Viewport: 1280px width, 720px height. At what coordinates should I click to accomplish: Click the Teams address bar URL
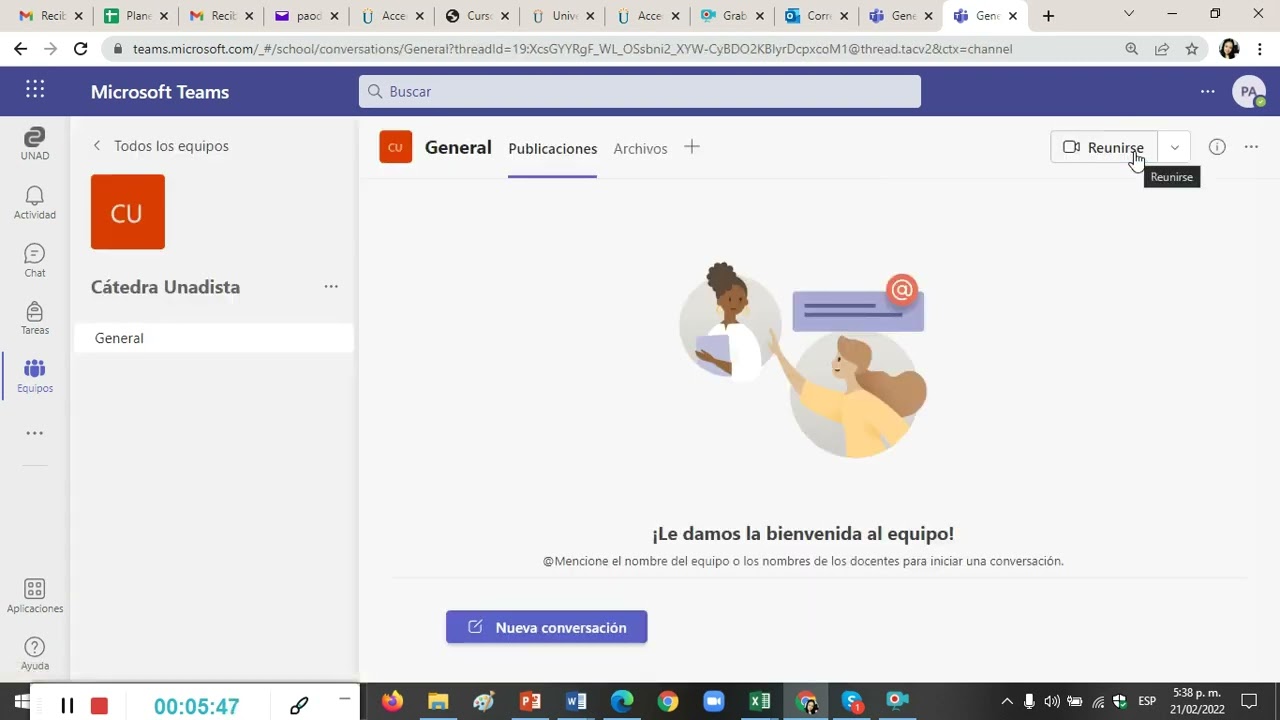(572, 49)
